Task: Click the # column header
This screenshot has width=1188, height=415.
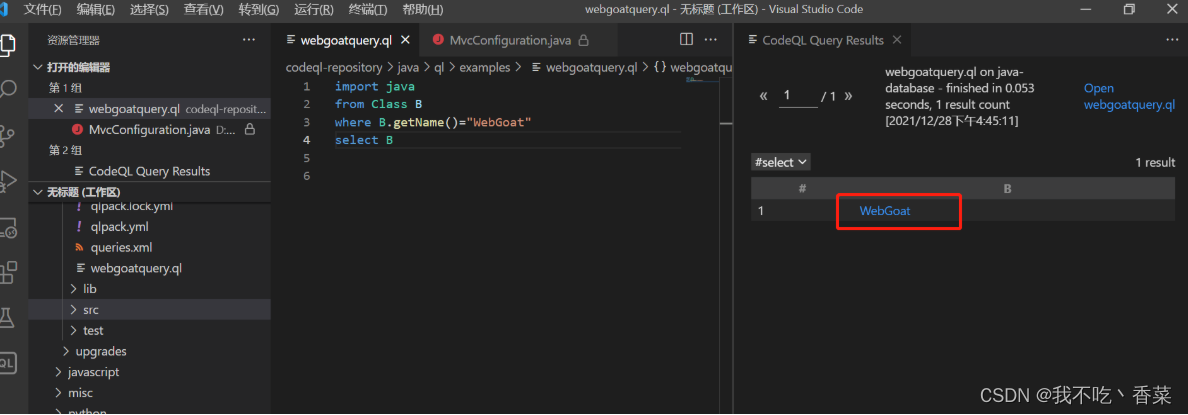Action: pos(802,189)
